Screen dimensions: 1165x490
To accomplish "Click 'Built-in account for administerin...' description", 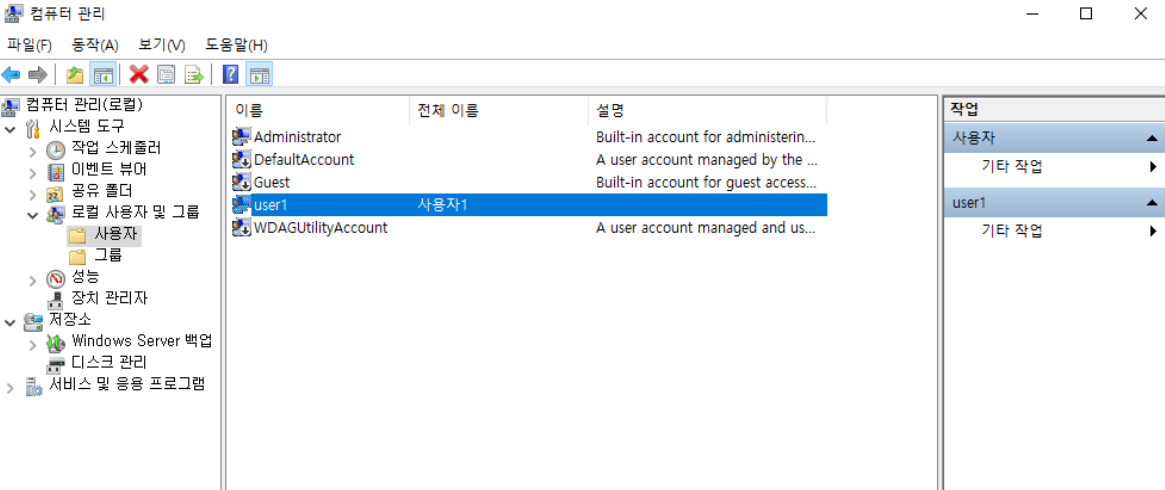I will (x=705, y=137).
